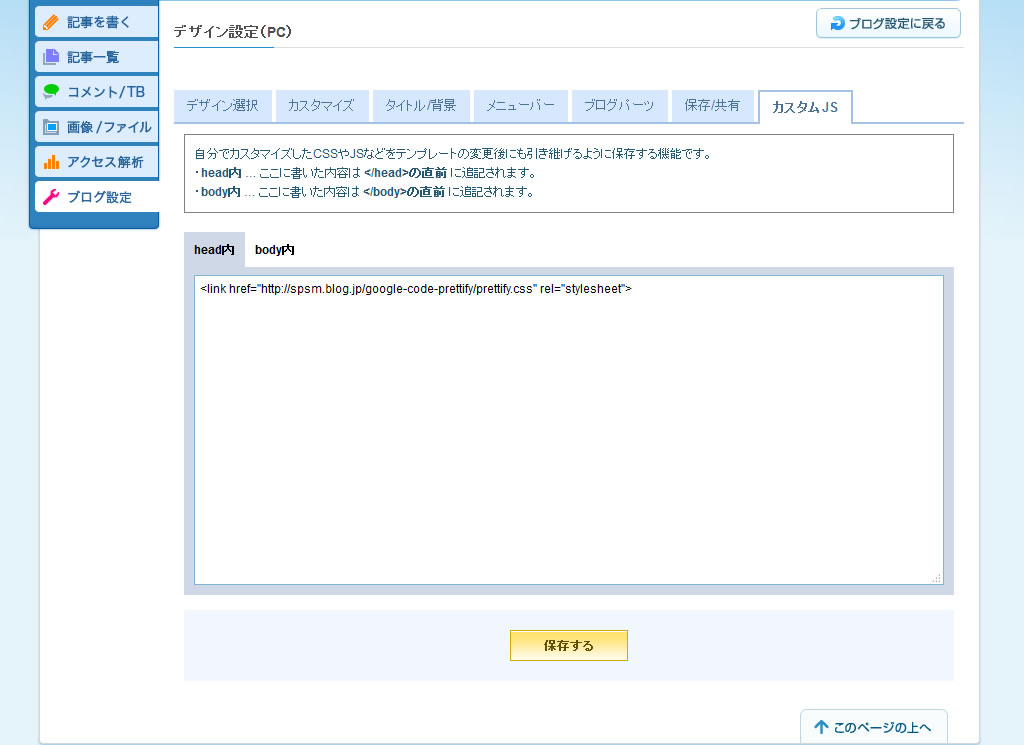This screenshot has height=745, width=1024.
Task: Open the メニューバー tab
Action: pyautogui.click(x=520, y=106)
